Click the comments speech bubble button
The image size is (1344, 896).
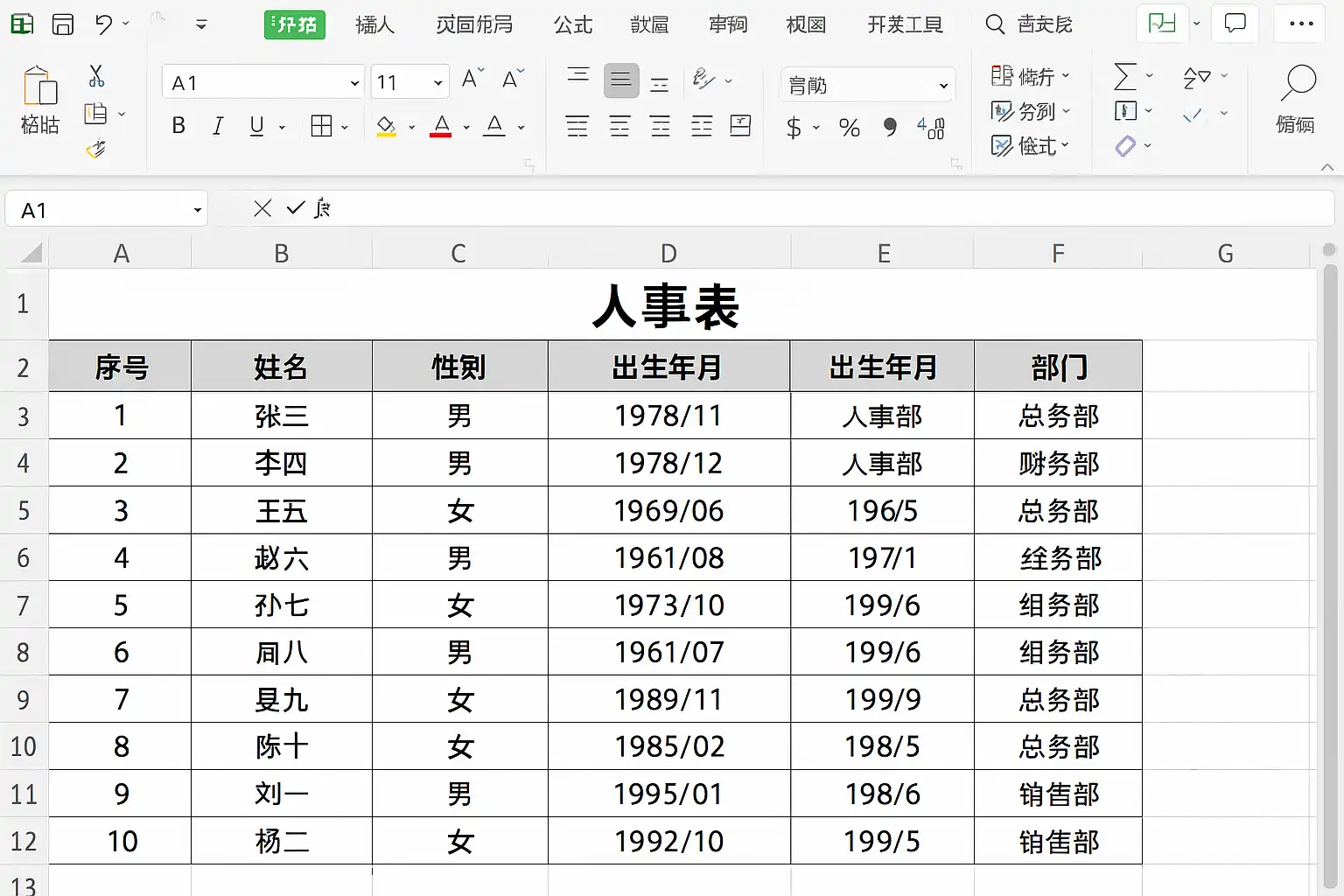point(1235,24)
